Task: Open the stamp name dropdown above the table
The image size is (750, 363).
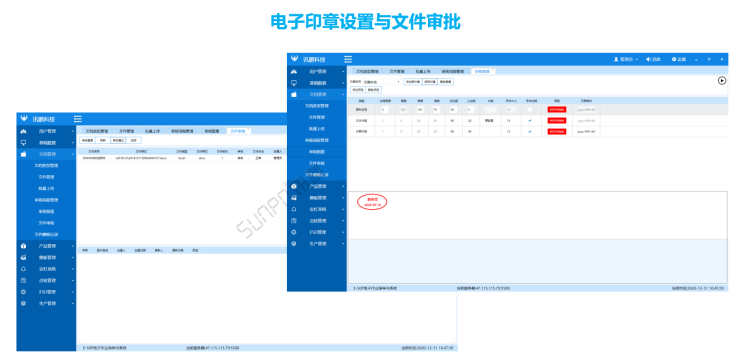Action: (x=381, y=82)
